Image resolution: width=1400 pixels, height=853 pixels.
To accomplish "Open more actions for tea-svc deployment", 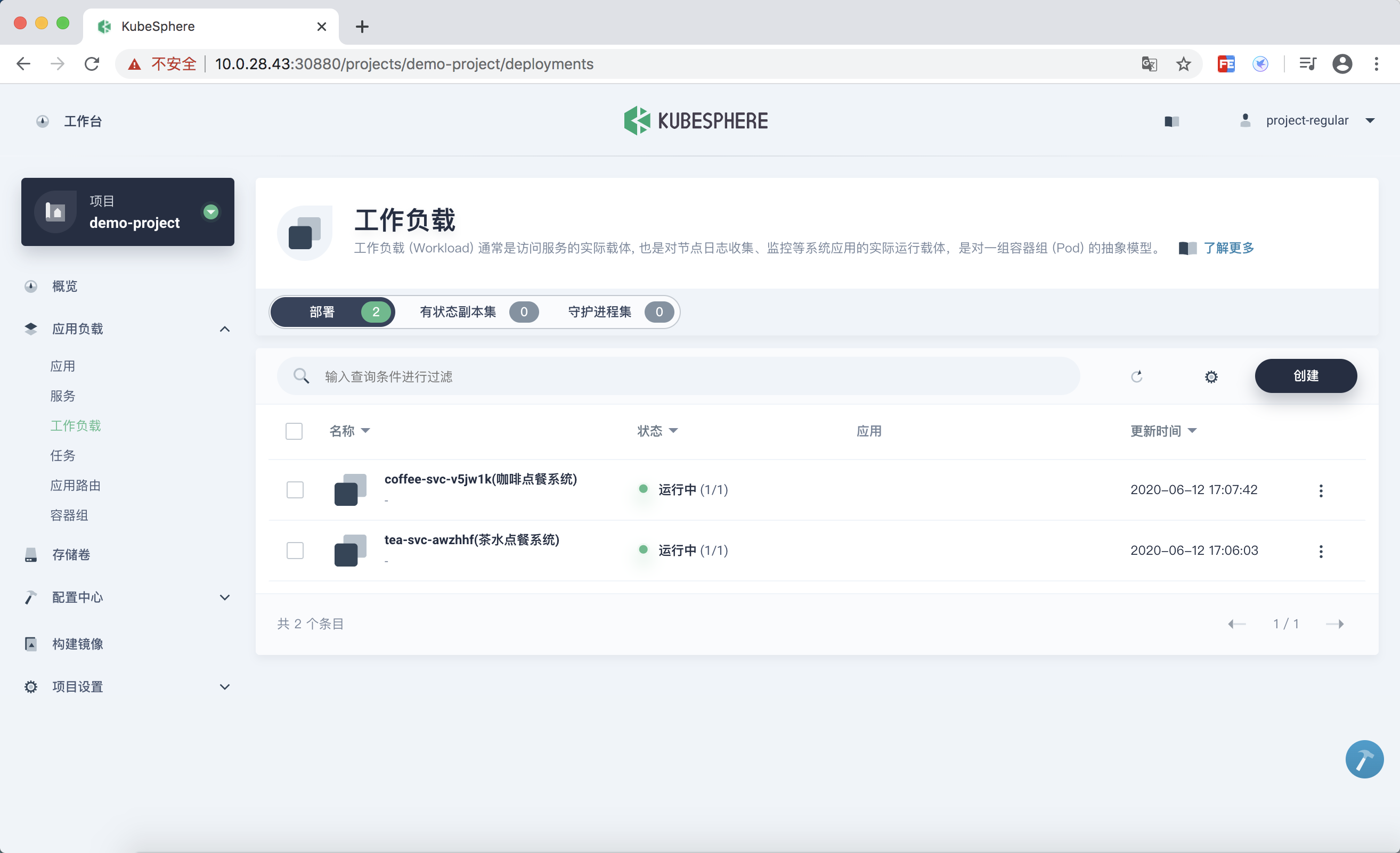I will point(1321,551).
